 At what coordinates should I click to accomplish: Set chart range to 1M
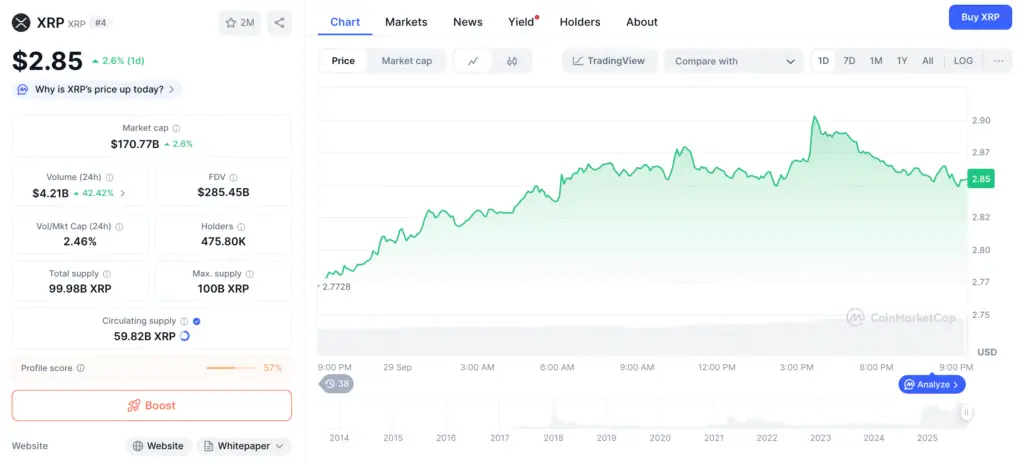876,61
